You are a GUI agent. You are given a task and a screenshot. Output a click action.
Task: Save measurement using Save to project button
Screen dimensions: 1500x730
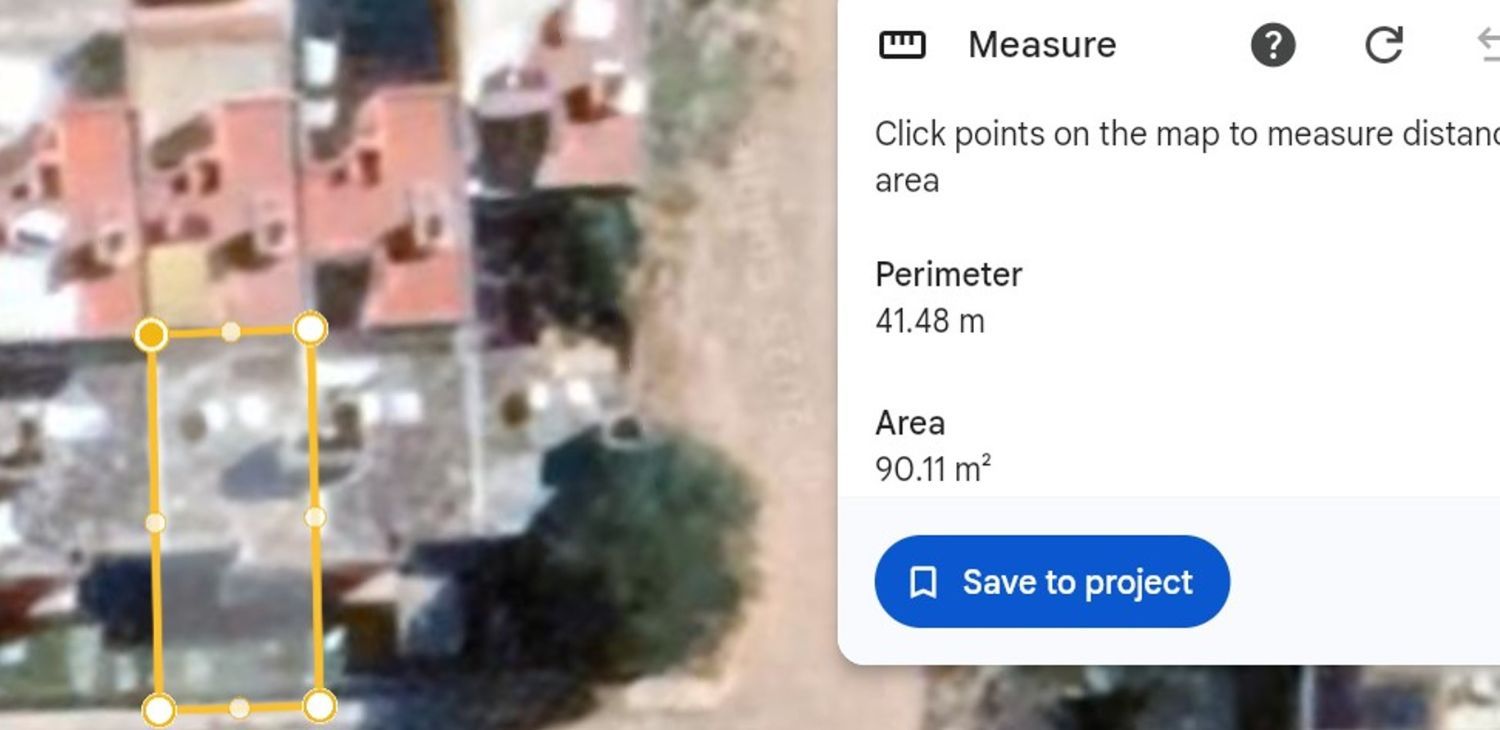(x=1052, y=582)
